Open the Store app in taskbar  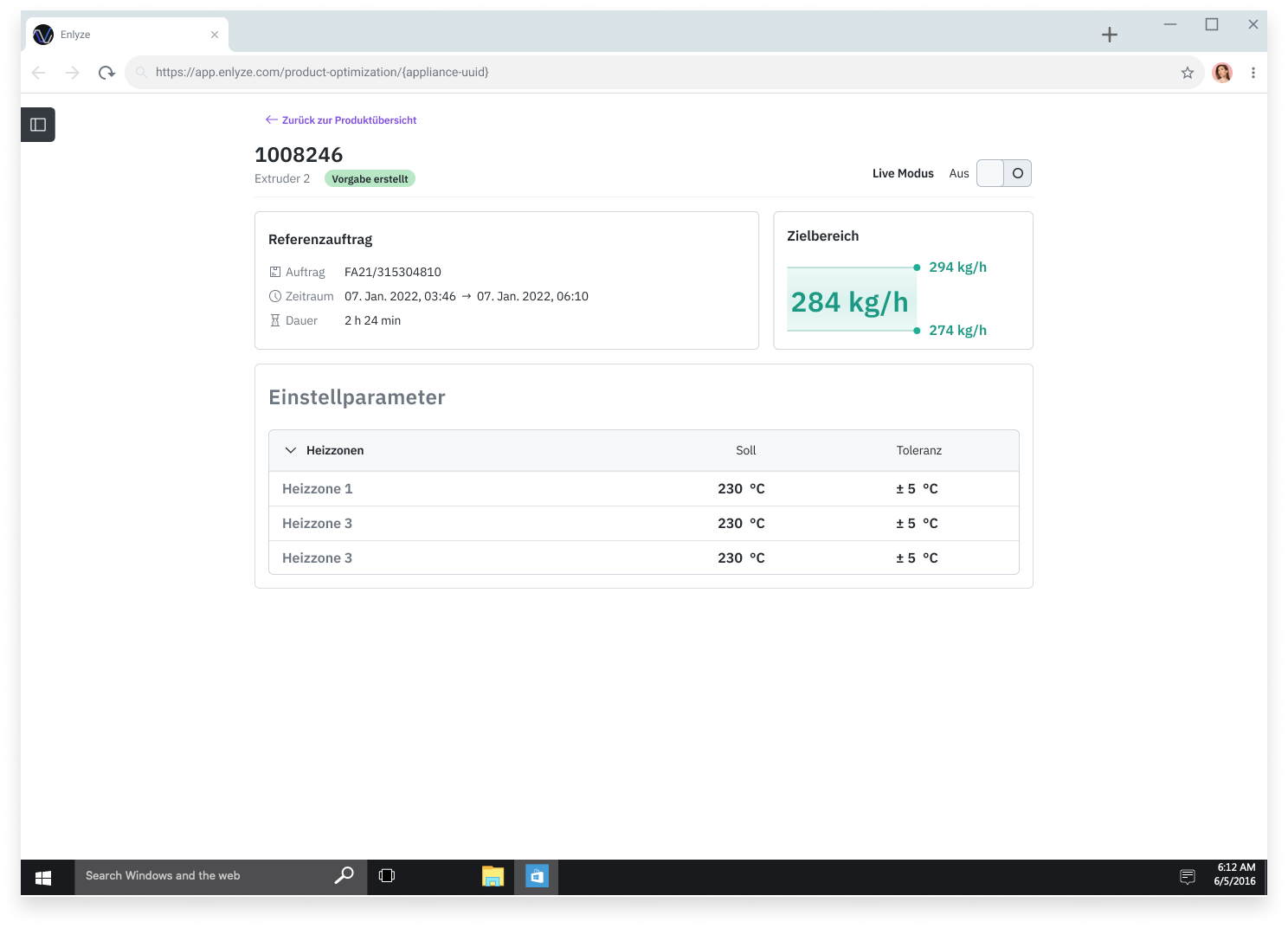click(x=537, y=877)
